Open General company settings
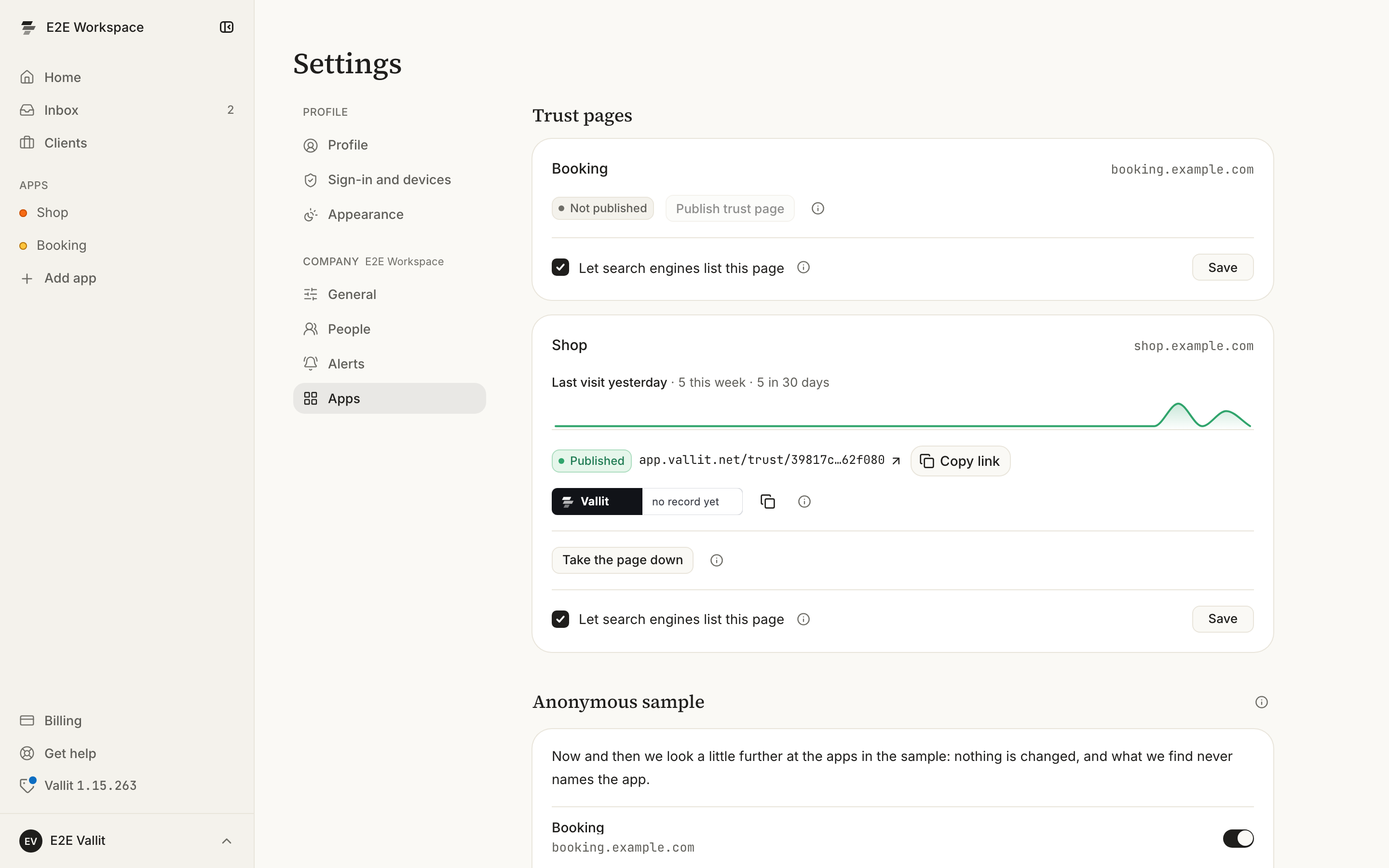The width and height of the screenshot is (1389, 868). 389,294
